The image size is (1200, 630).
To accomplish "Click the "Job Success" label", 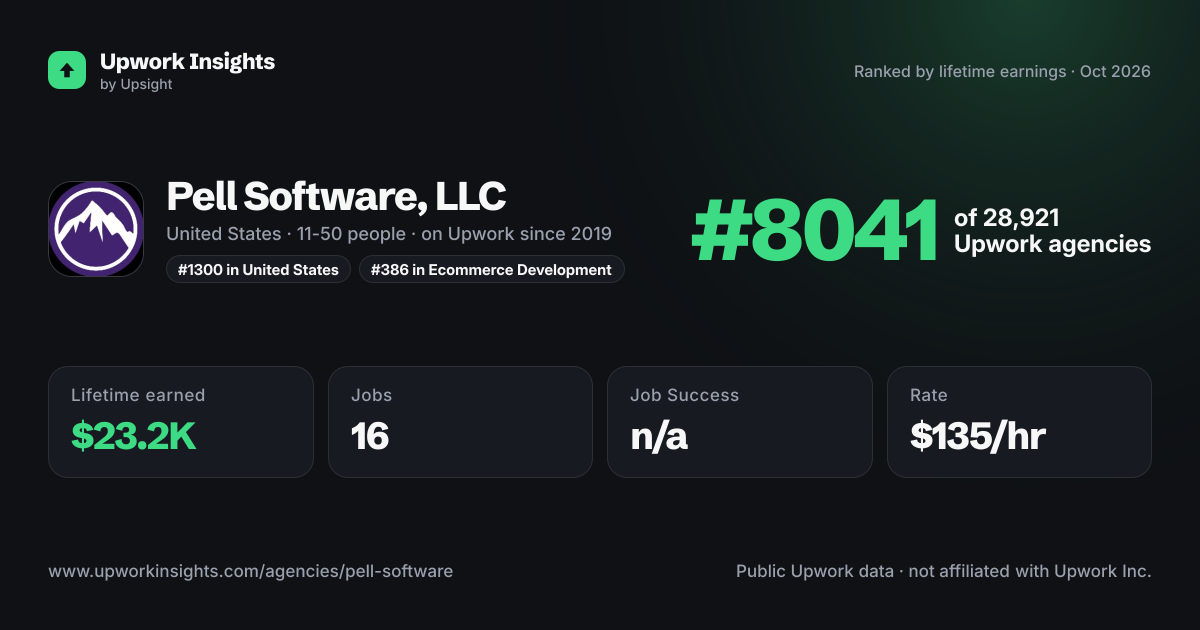I will pos(685,395).
